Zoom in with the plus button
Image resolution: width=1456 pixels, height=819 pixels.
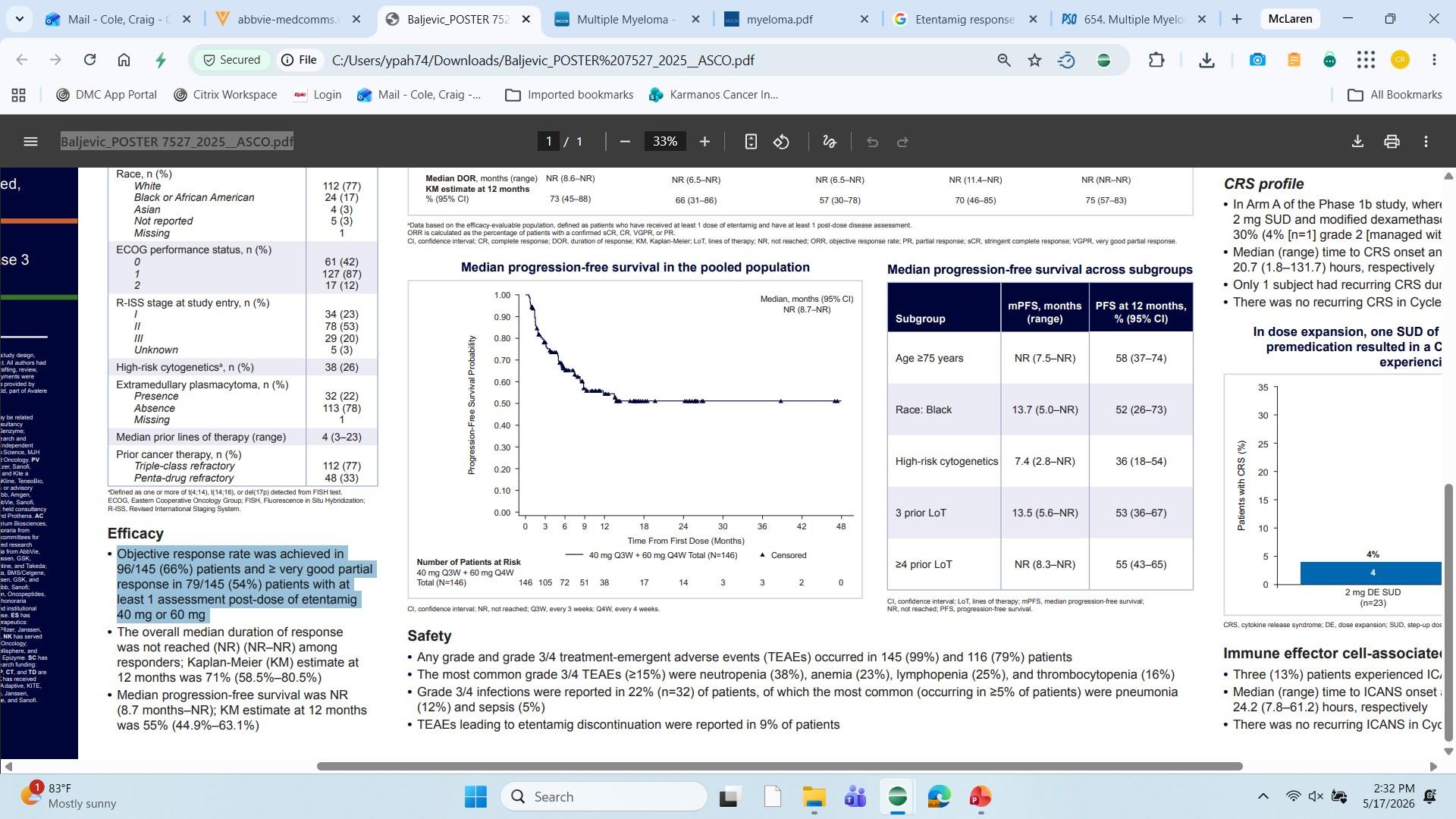click(x=704, y=142)
